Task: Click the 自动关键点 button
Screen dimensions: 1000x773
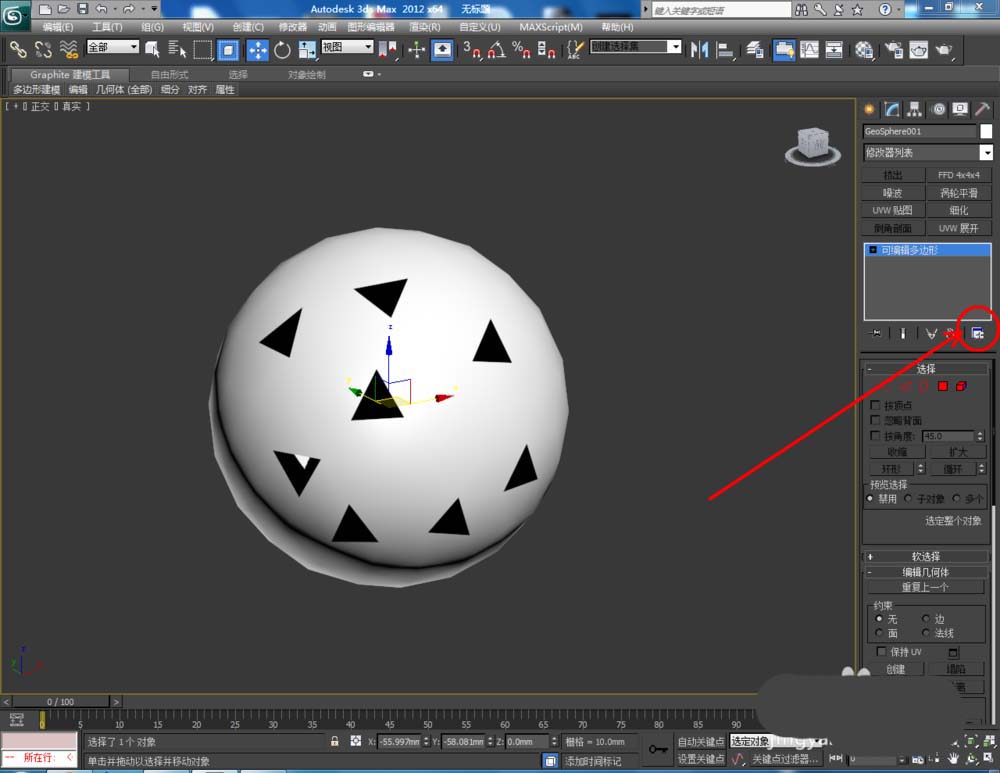Action: coord(701,741)
